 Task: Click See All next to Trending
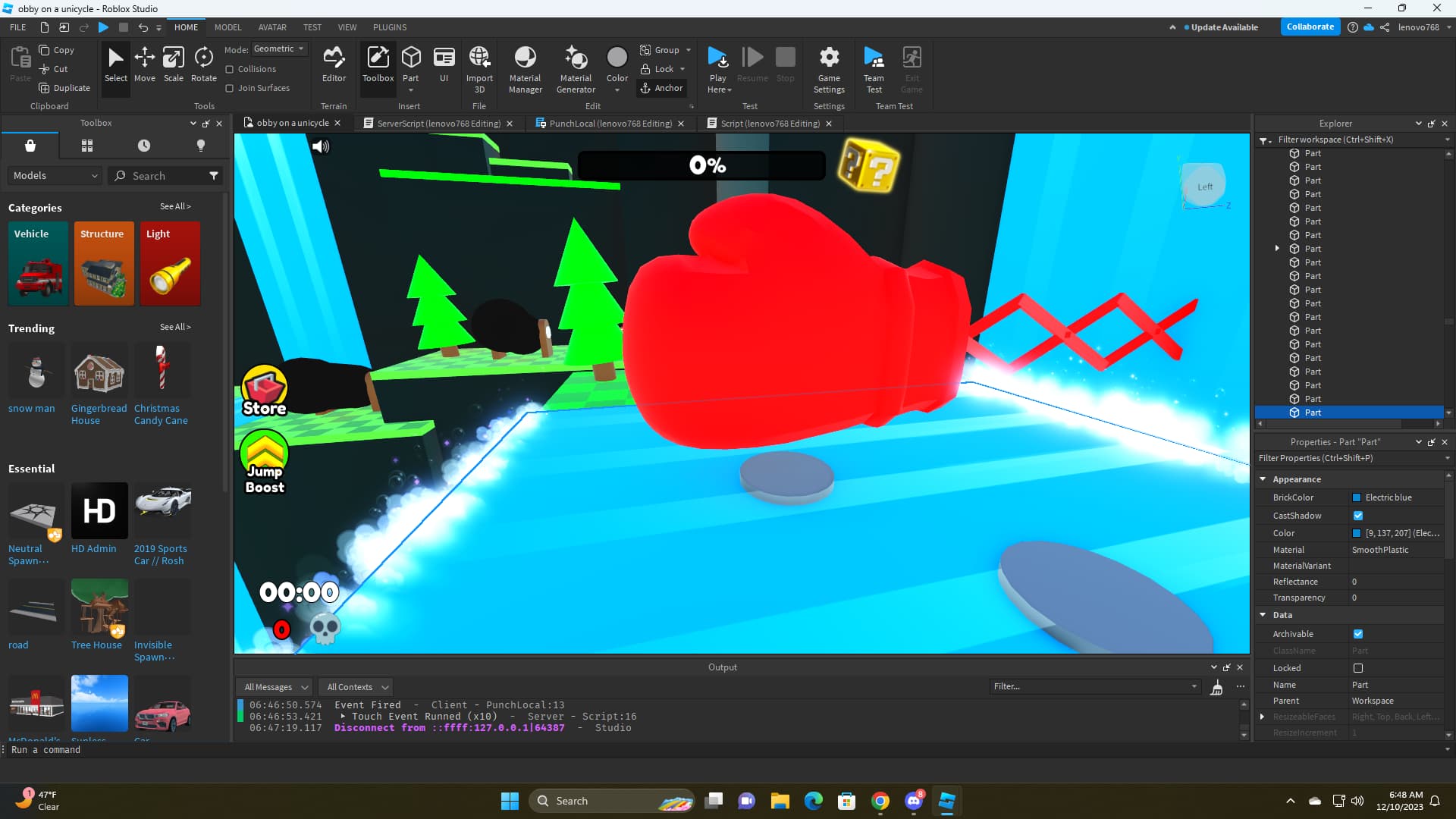point(175,327)
